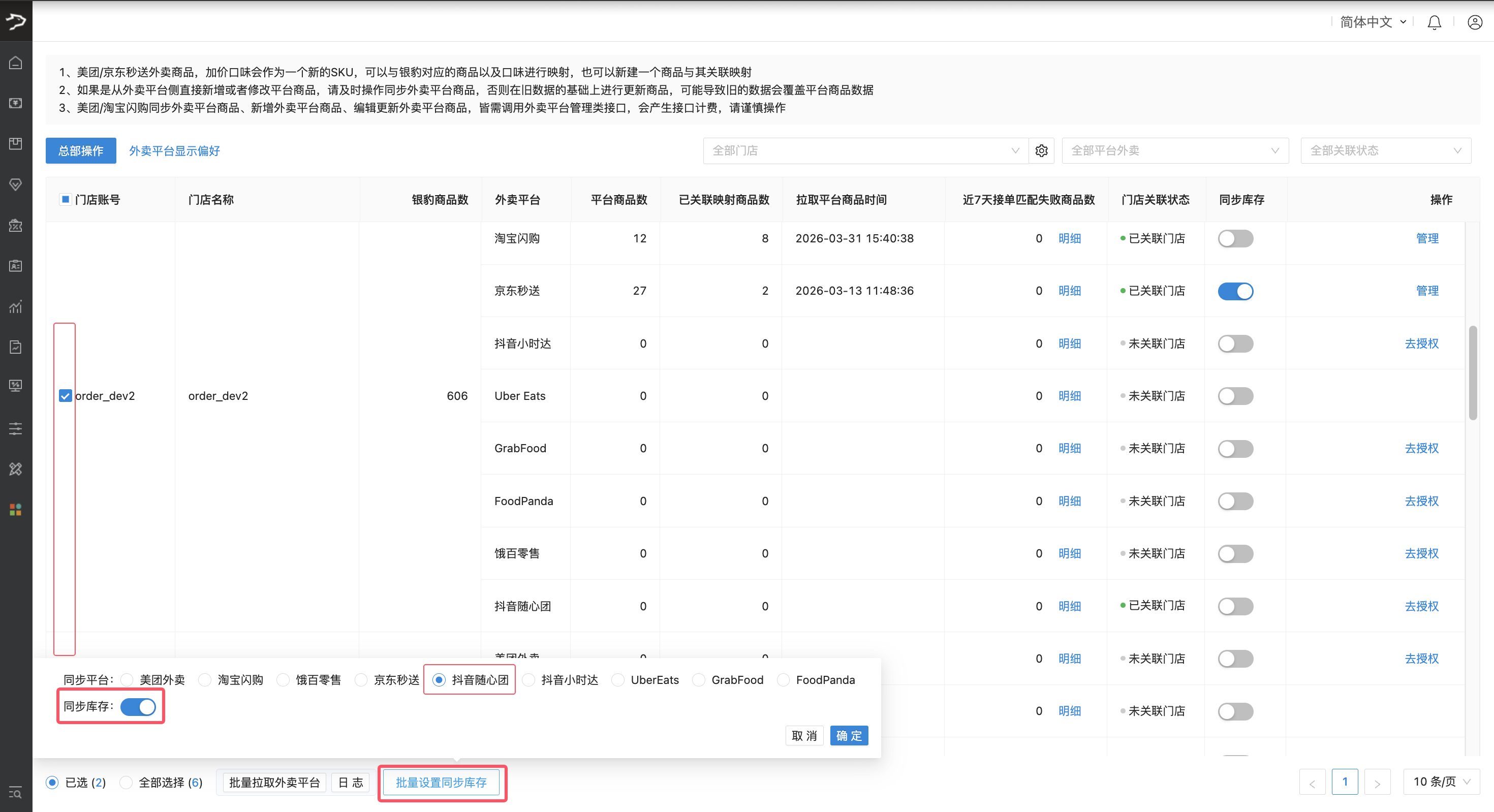This screenshot has width=1494, height=812.
Task: Select GrabFood sync platform radio
Action: point(699,680)
